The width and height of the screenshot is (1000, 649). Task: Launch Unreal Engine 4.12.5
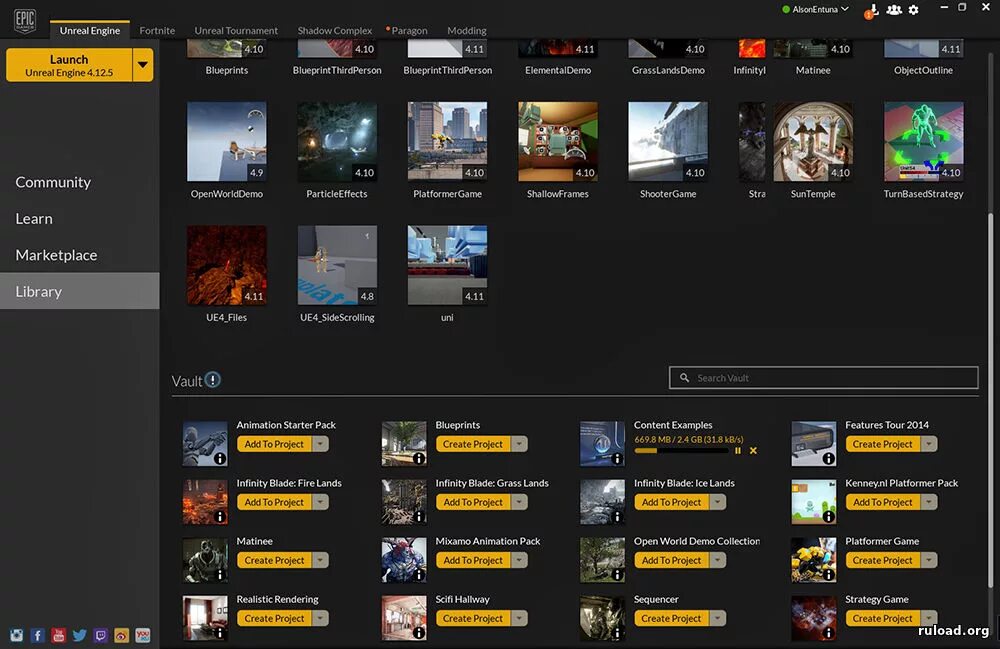coord(69,65)
